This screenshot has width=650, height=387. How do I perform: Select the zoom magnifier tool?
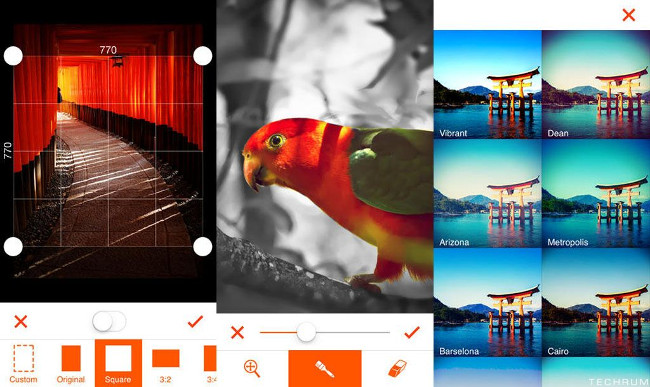tap(252, 368)
